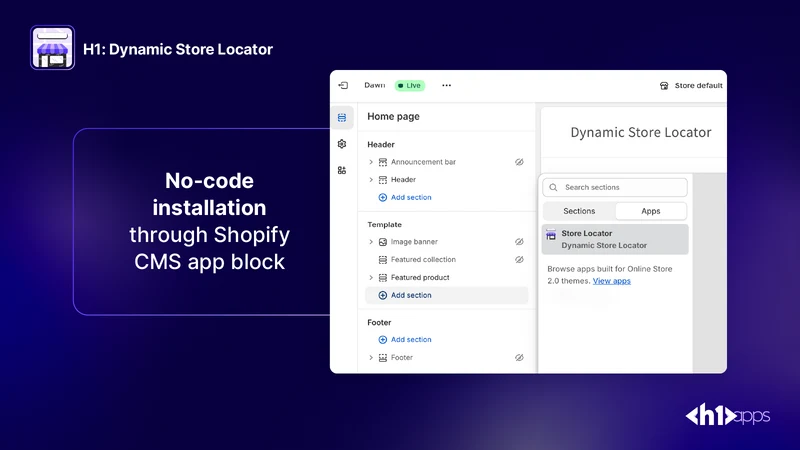Expand the Header section row
This screenshot has width=800, height=450.
click(371, 180)
